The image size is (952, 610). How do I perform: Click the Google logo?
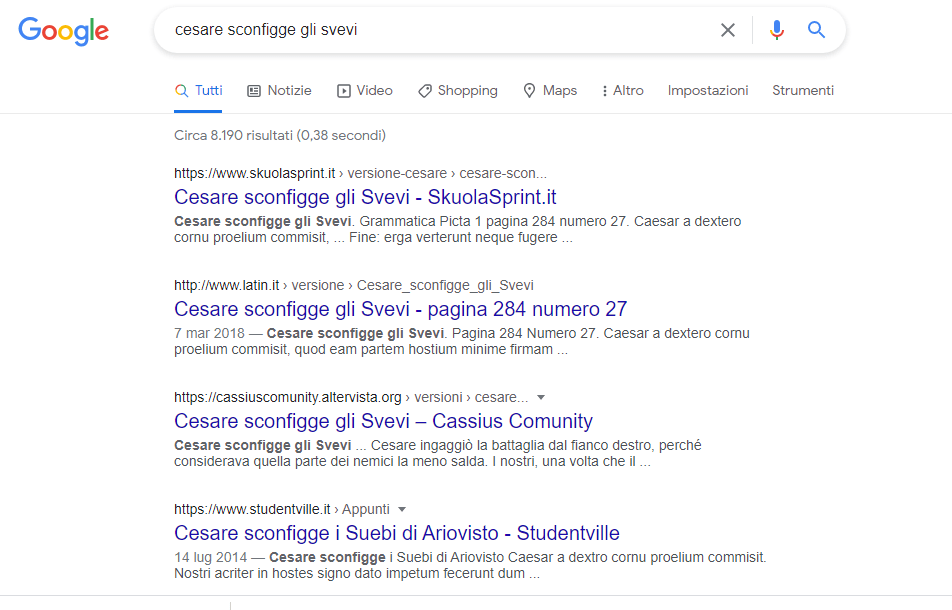(x=63, y=31)
